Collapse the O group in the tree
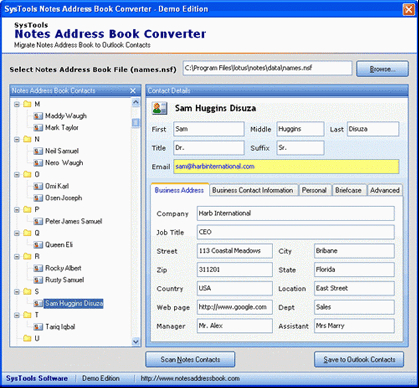This screenshot has height=388, width=419. click(x=17, y=175)
